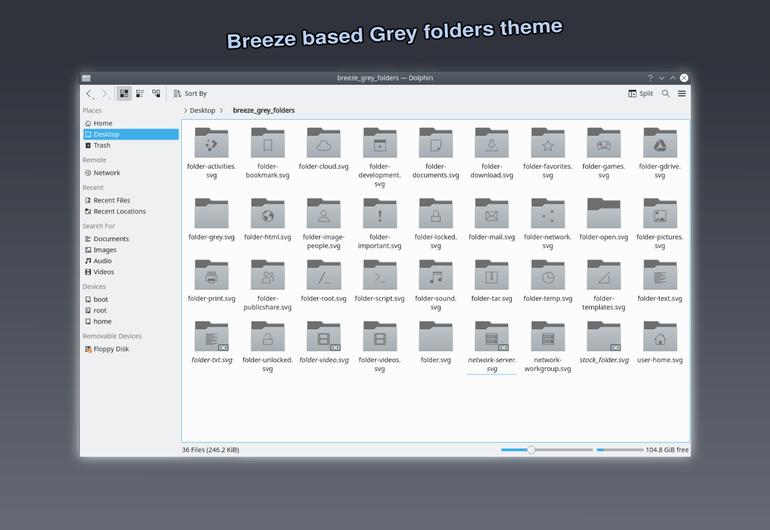Select folder-games.svg icon
770x530 pixels.
[x=604, y=142]
